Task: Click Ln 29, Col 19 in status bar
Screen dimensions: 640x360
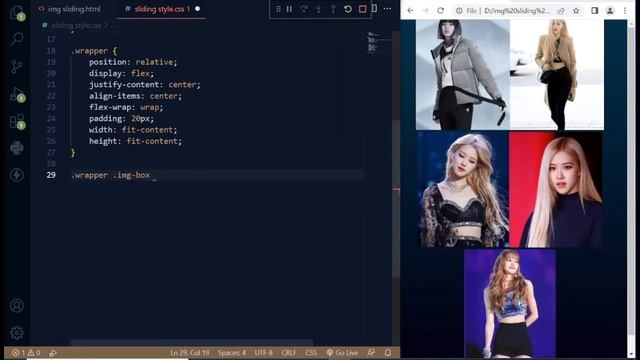Action: tap(190, 353)
